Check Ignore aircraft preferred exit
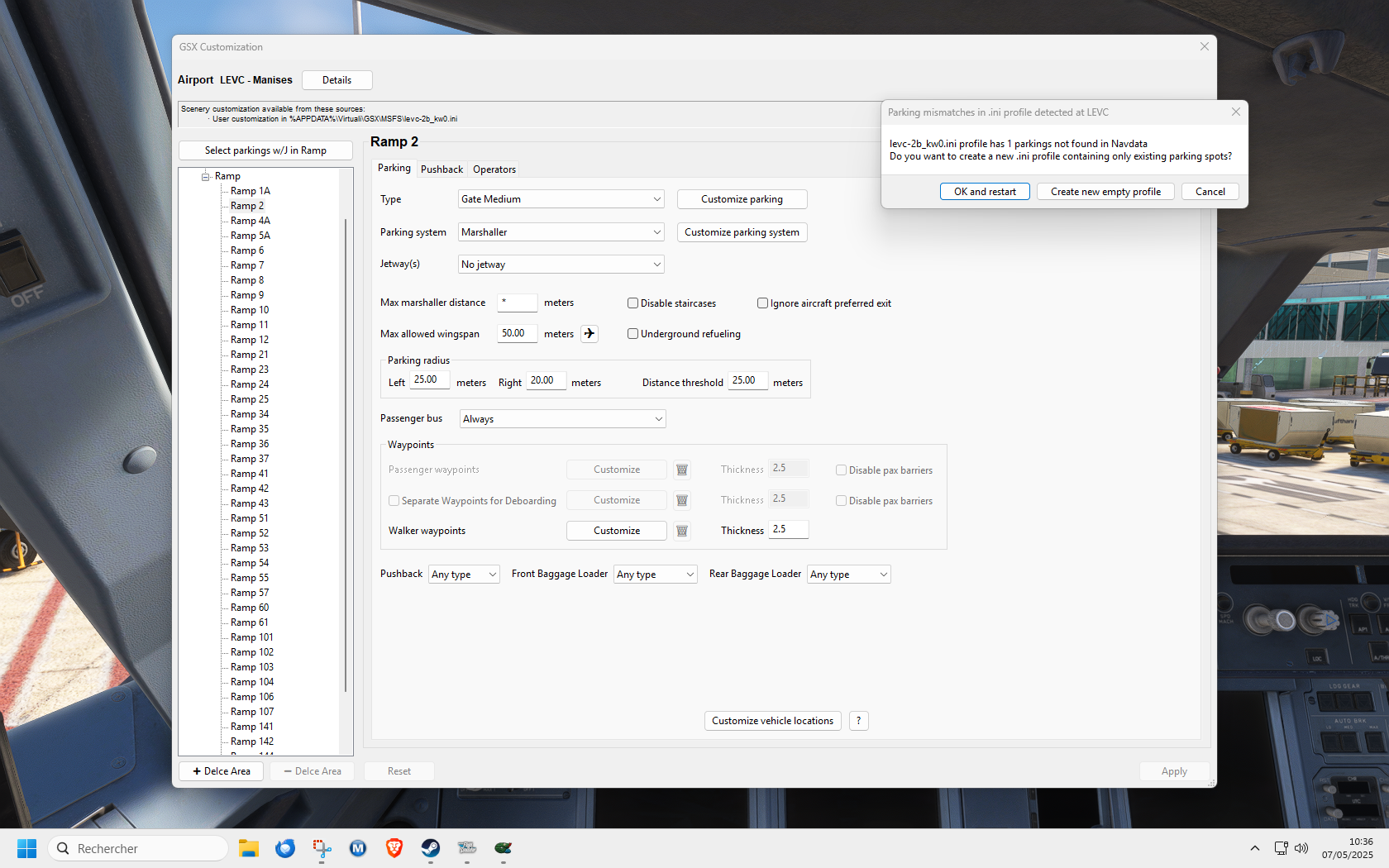Screen dimensions: 1389x868 (762, 303)
